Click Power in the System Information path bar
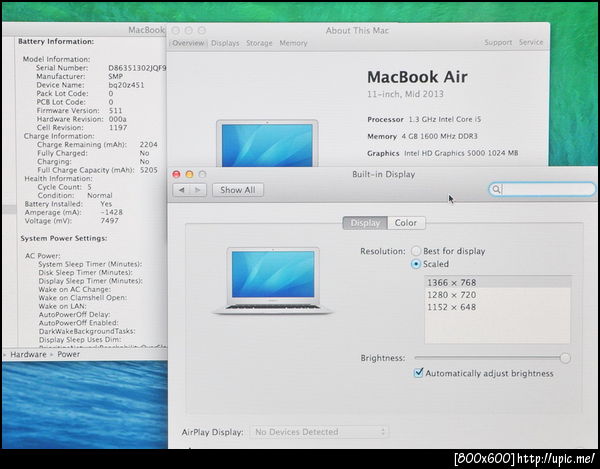This screenshot has width=600, height=469. 68,354
